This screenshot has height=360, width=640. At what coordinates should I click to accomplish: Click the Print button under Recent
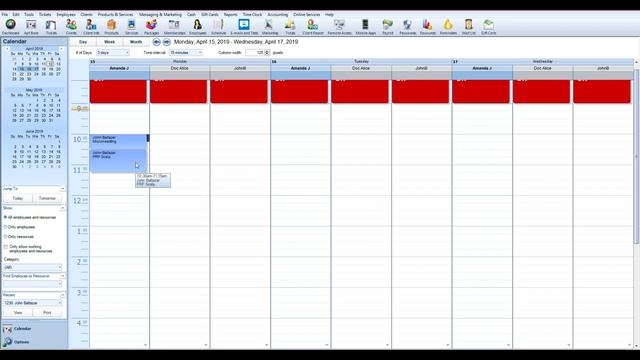coord(47,313)
